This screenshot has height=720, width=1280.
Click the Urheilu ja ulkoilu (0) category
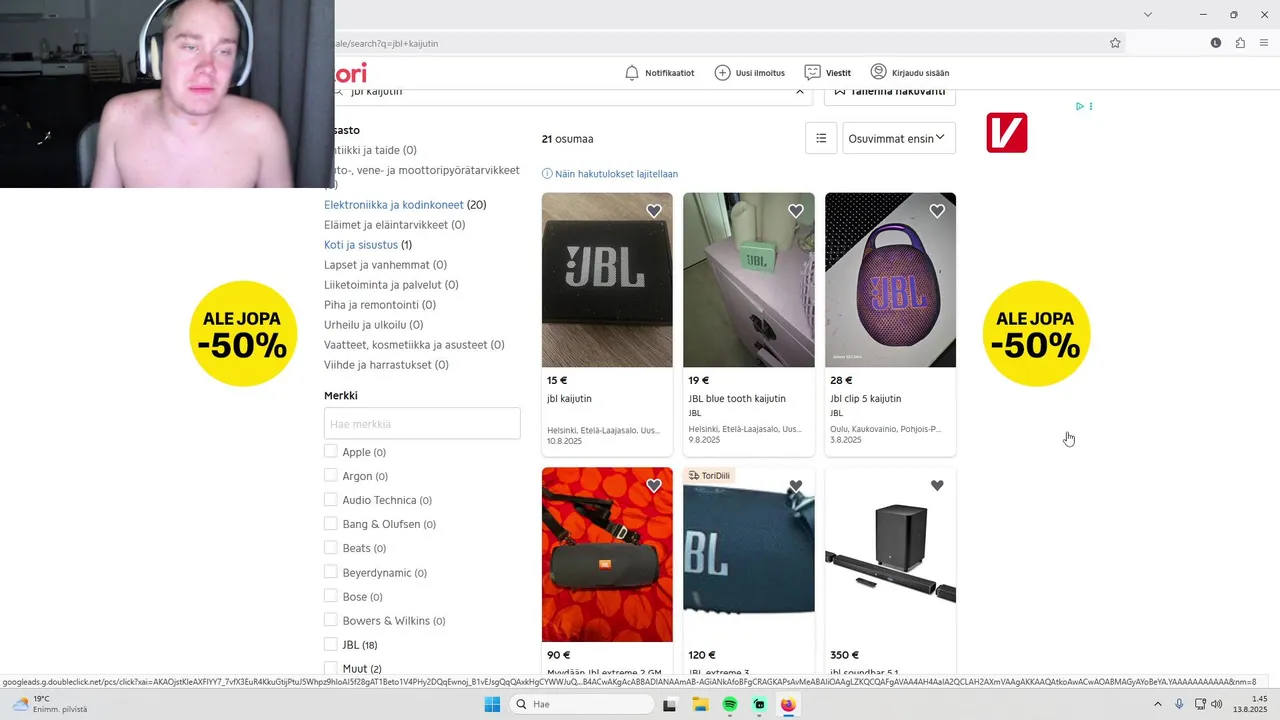click(x=373, y=325)
